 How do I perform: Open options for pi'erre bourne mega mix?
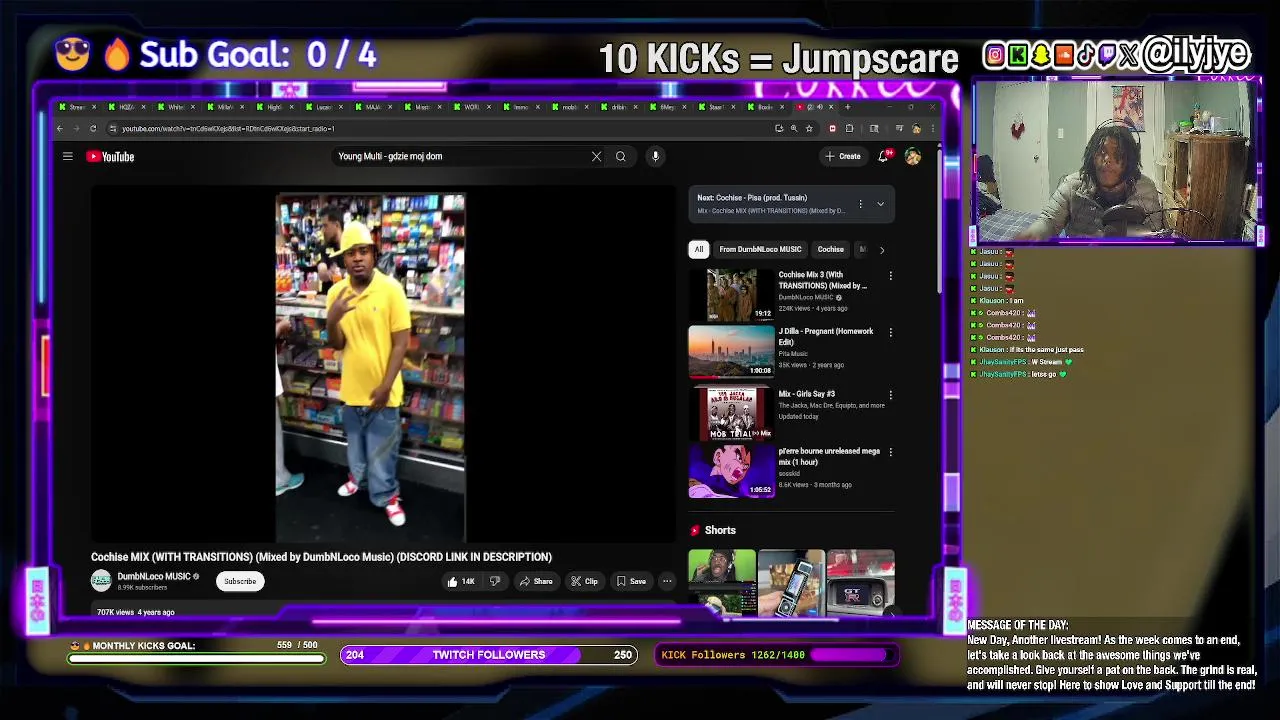(x=890, y=452)
